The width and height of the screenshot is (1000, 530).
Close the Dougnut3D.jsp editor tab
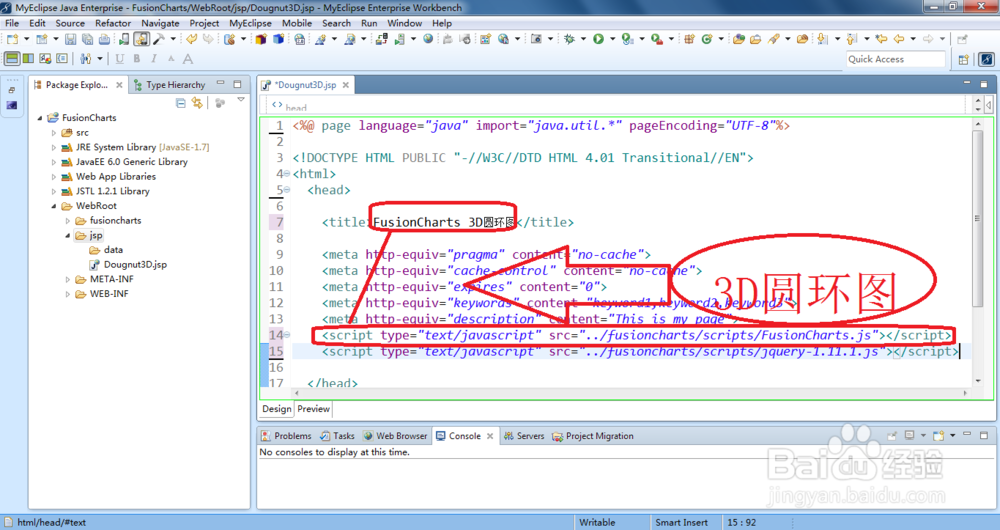[x=346, y=85]
